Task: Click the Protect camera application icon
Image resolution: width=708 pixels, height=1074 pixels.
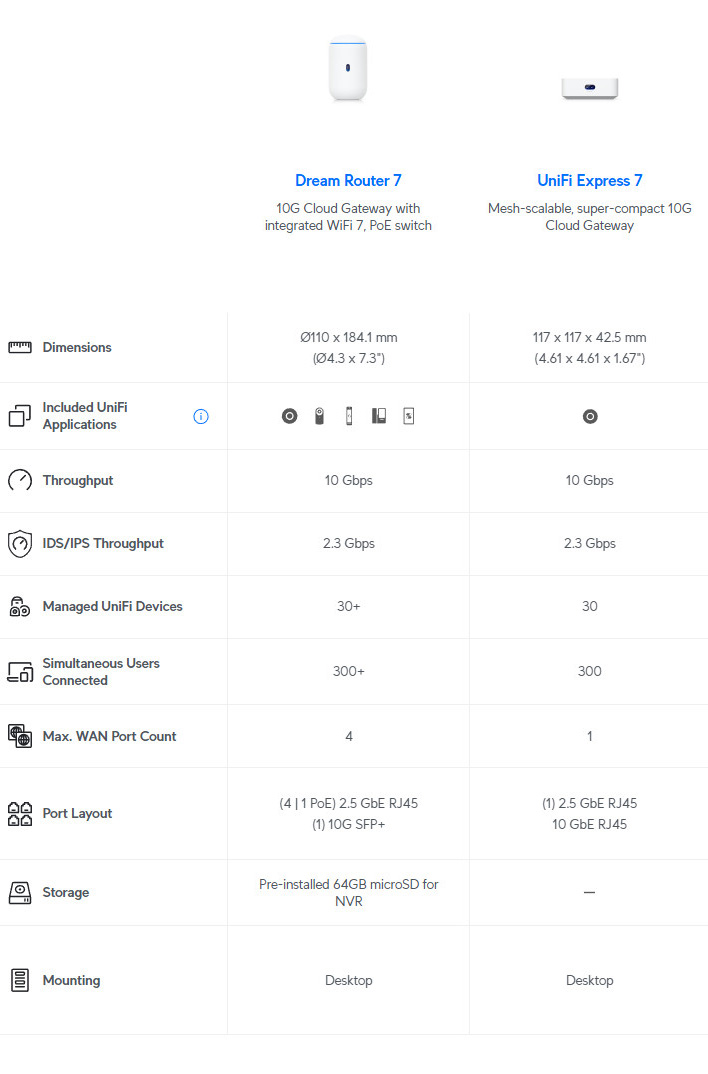Action: tap(319, 416)
